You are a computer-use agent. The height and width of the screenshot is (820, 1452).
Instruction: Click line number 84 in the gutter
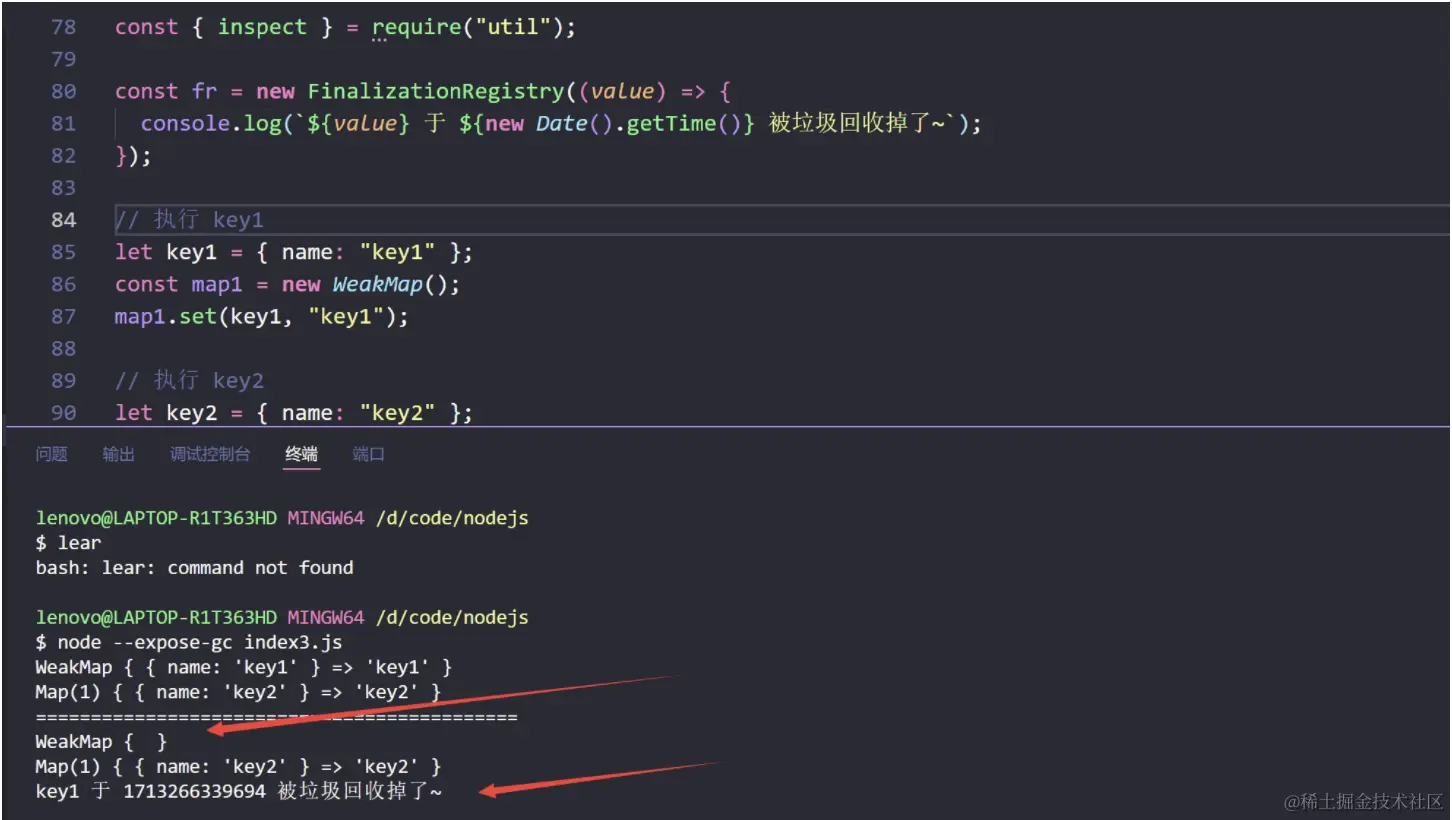[64, 220]
